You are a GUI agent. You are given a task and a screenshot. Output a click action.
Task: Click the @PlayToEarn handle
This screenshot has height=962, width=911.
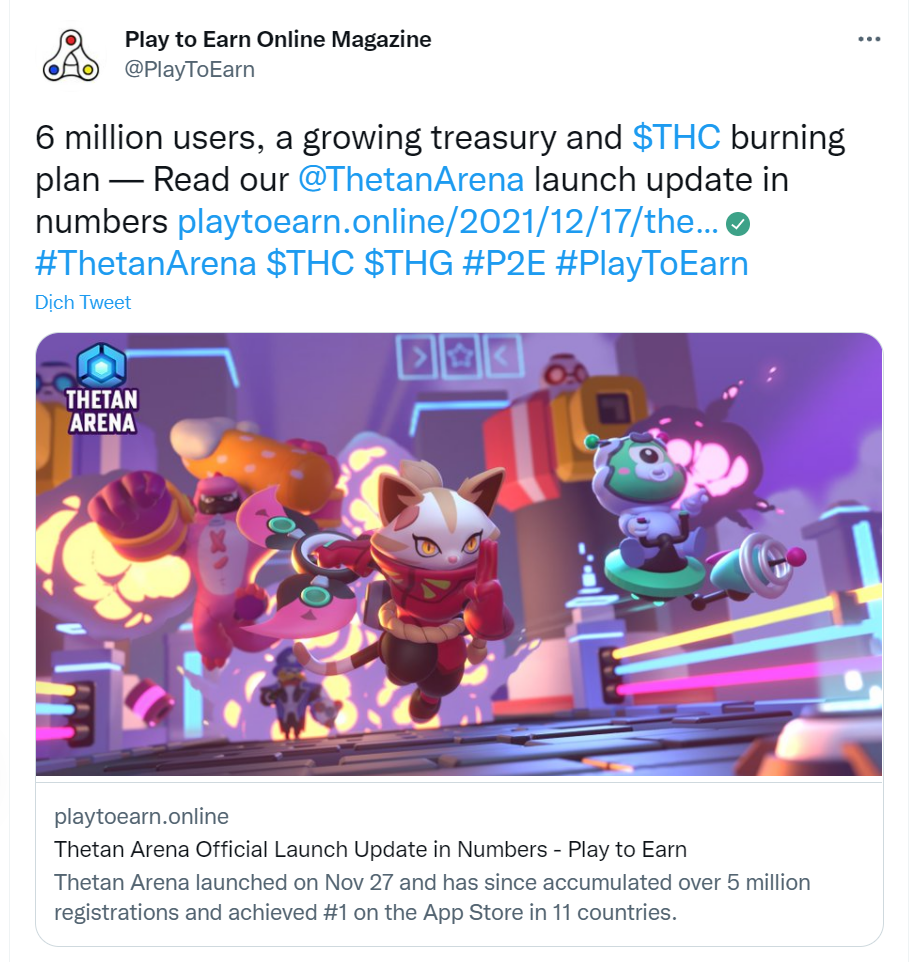[x=190, y=69]
